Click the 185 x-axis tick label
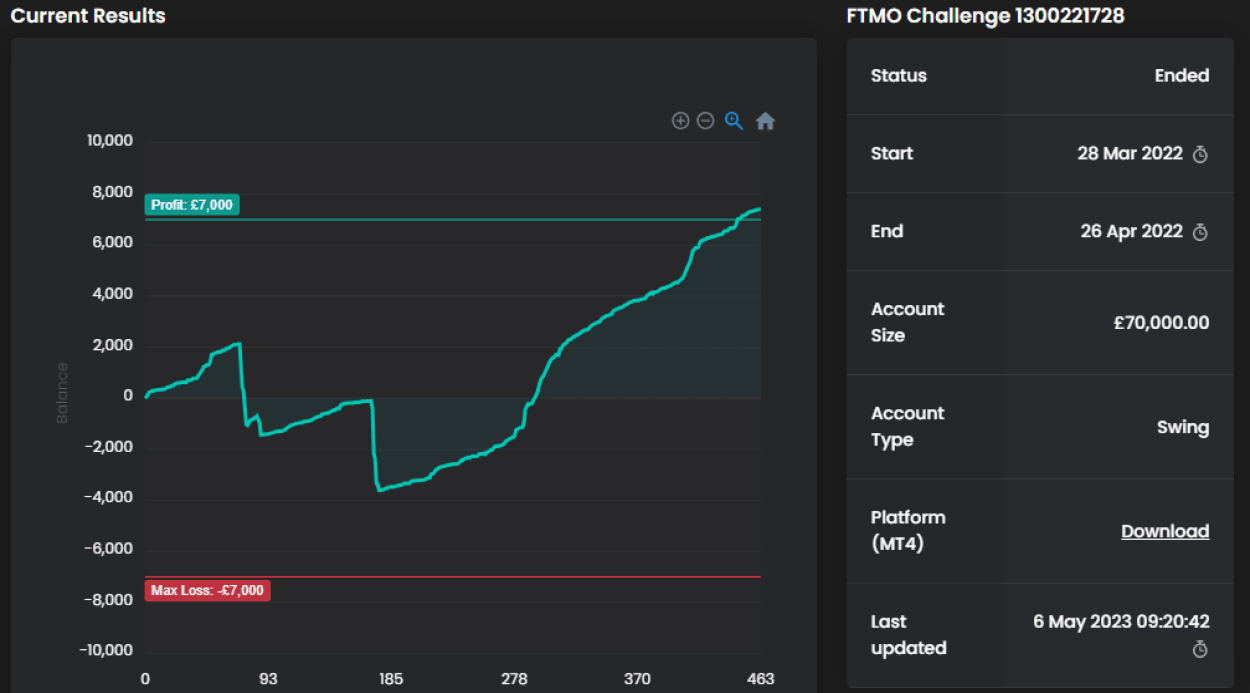This screenshot has height=693, width=1250. click(x=391, y=679)
